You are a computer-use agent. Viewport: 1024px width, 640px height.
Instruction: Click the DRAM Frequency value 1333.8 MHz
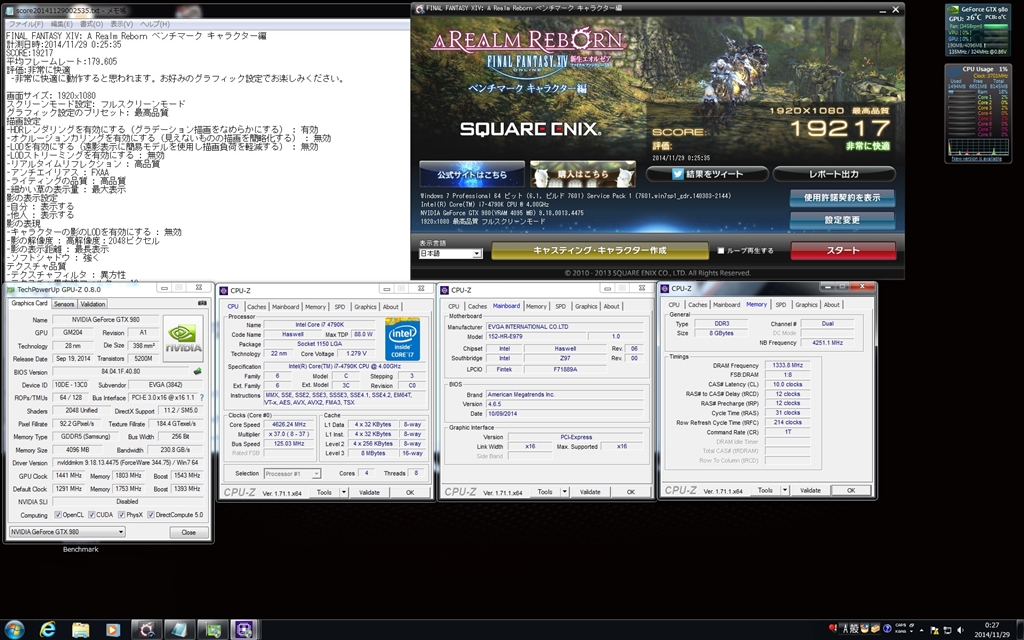(788, 366)
